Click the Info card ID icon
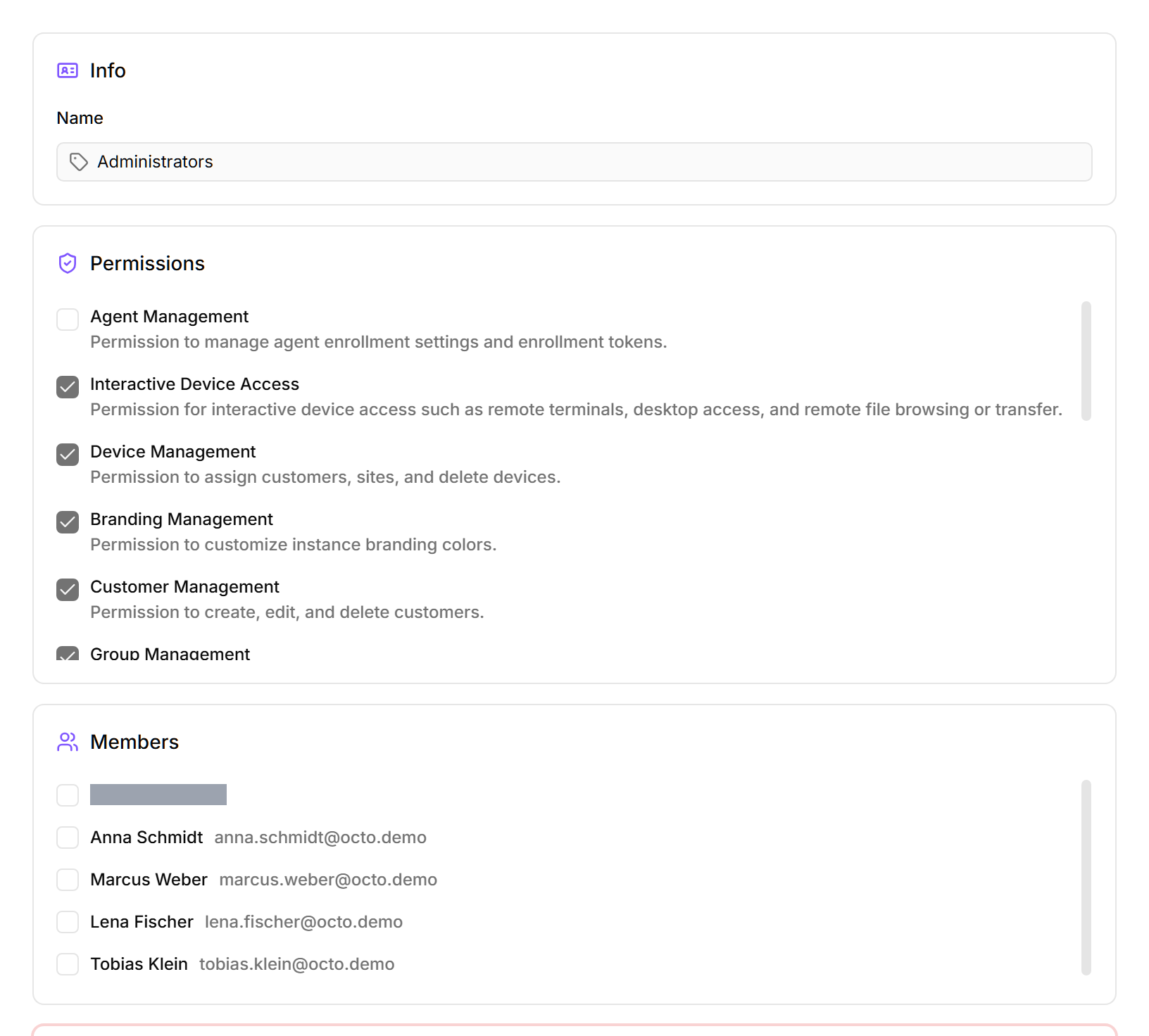 (68, 70)
